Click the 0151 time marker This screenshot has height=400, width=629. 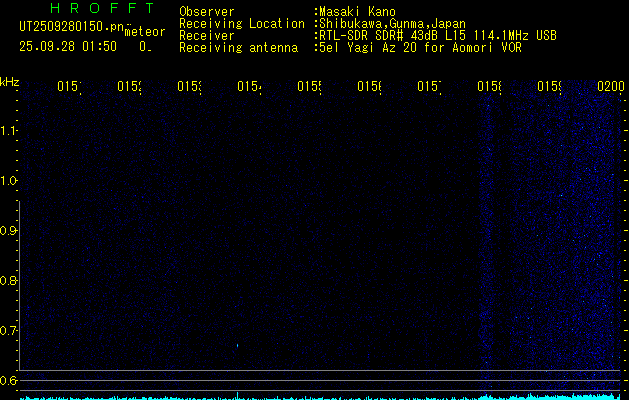click(x=69, y=86)
